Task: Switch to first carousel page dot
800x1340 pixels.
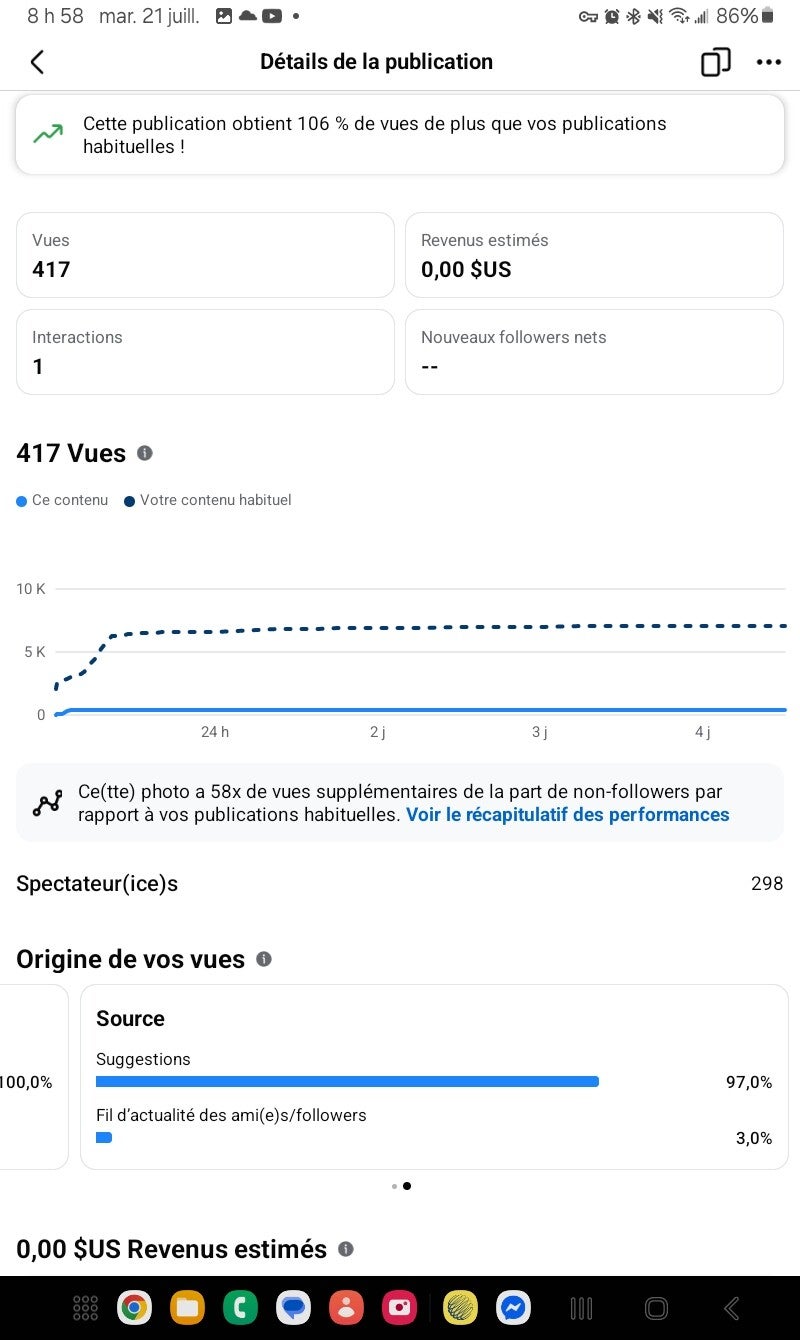Action: click(394, 1186)
